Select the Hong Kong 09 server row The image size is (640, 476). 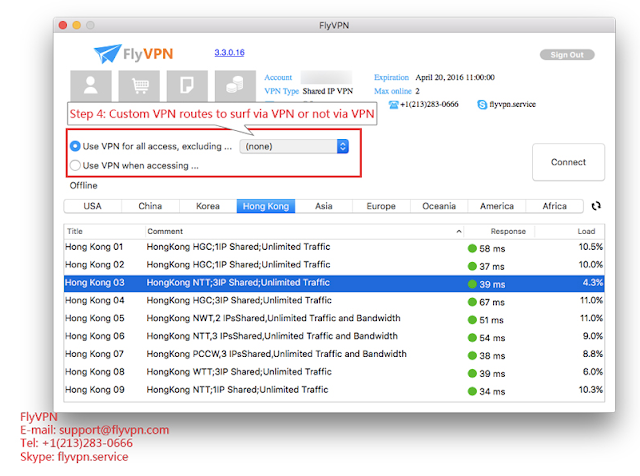click(x=334, y=390)
